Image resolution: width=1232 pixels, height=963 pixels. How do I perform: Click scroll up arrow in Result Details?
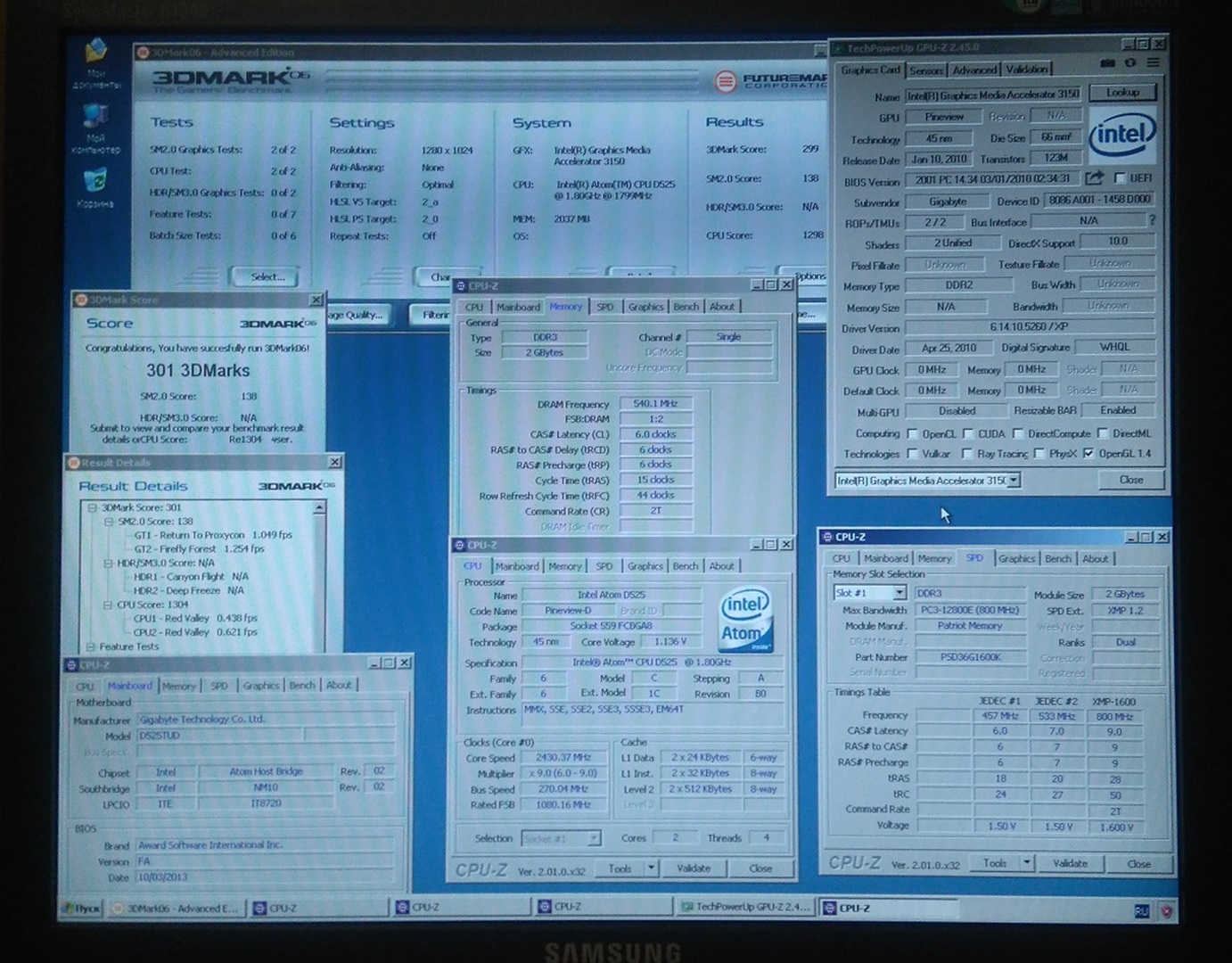(319, 507)
